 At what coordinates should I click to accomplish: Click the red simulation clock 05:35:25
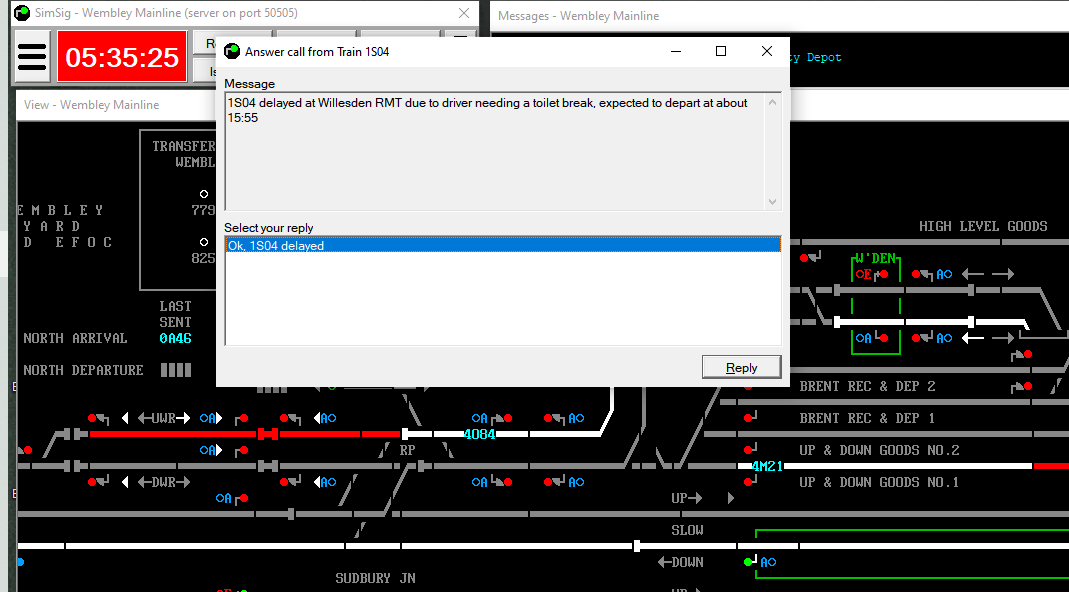click(122, 57)
